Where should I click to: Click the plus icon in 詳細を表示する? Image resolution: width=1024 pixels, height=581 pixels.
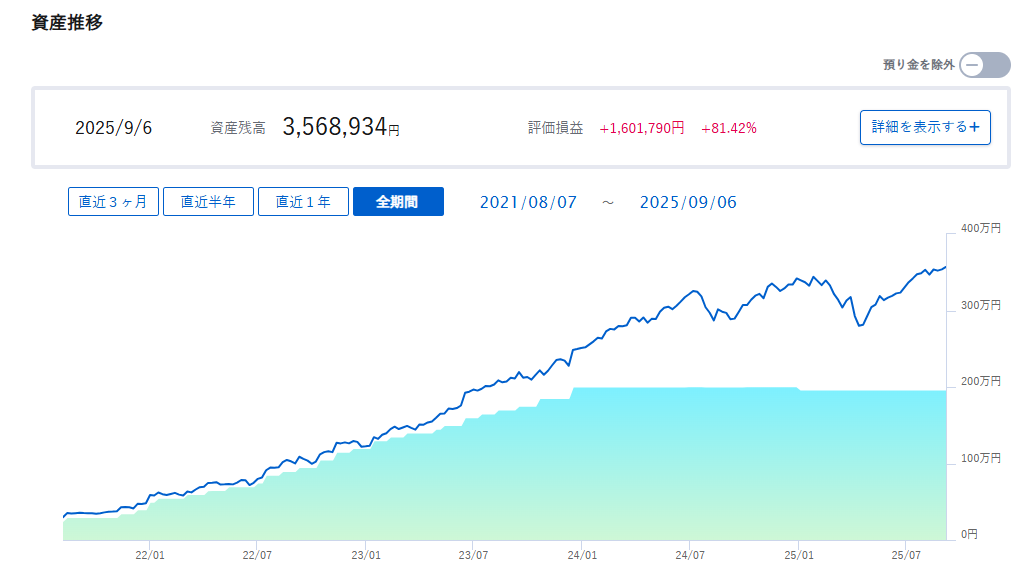tap(974, 127)
